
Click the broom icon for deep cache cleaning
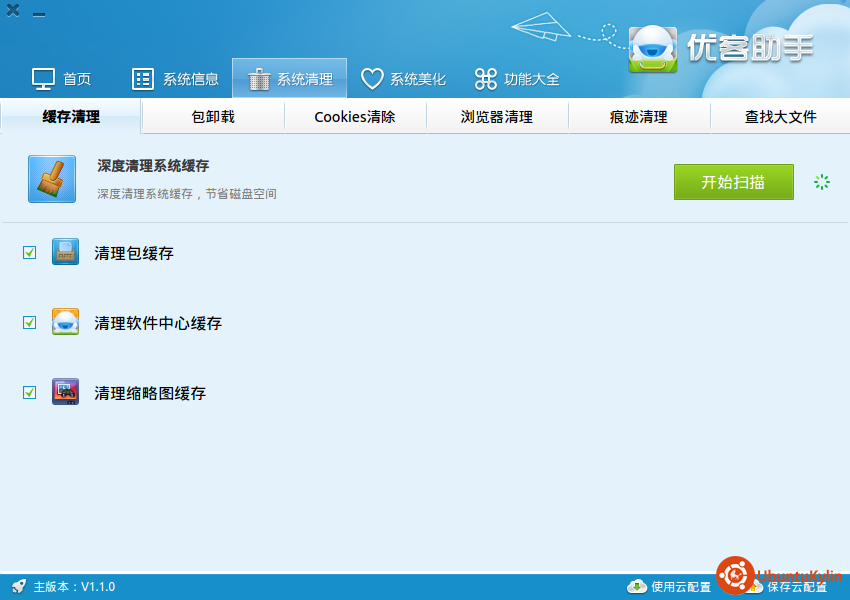(52, 179)
